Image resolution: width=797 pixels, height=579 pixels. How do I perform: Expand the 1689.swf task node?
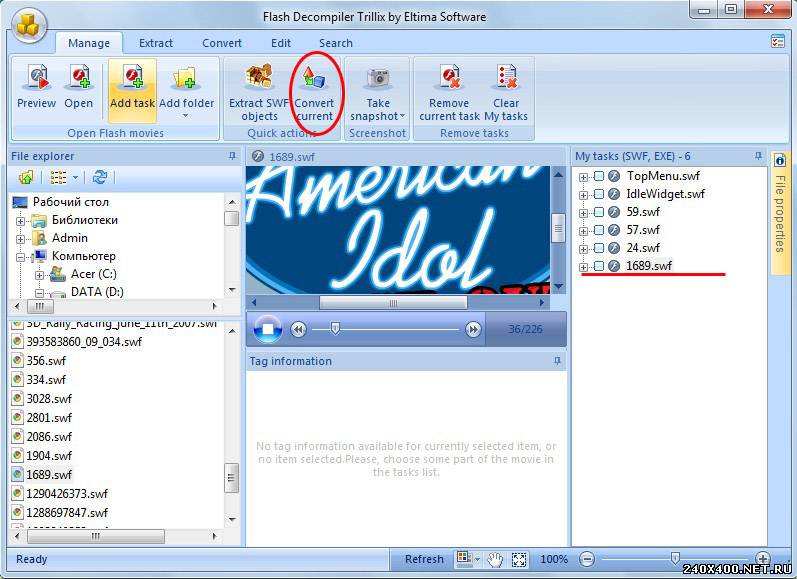pos(583,267)
